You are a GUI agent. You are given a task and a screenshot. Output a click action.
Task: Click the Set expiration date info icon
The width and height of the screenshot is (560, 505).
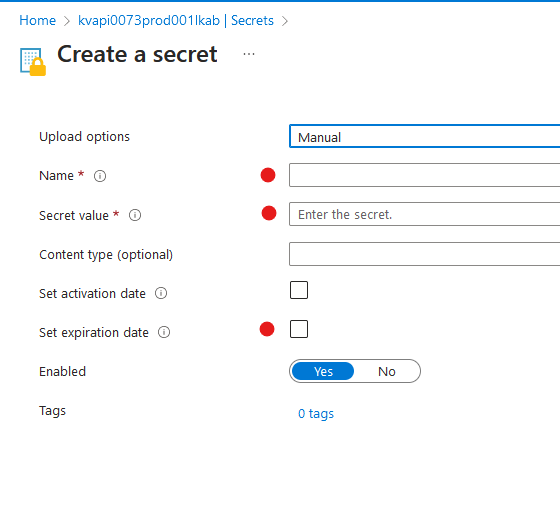164,332
